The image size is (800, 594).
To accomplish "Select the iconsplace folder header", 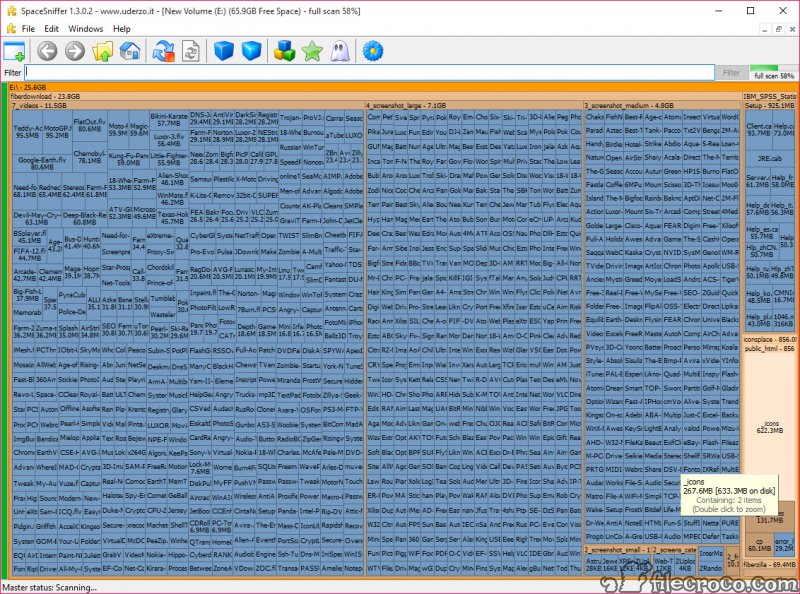I will coord(770,339).
